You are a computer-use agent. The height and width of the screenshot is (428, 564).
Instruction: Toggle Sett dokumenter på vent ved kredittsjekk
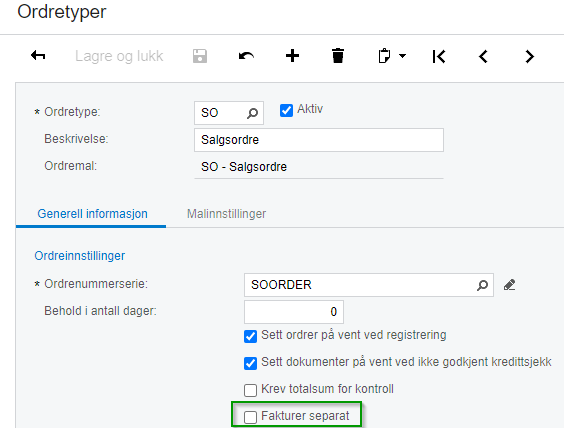click(x=250, y=363)
